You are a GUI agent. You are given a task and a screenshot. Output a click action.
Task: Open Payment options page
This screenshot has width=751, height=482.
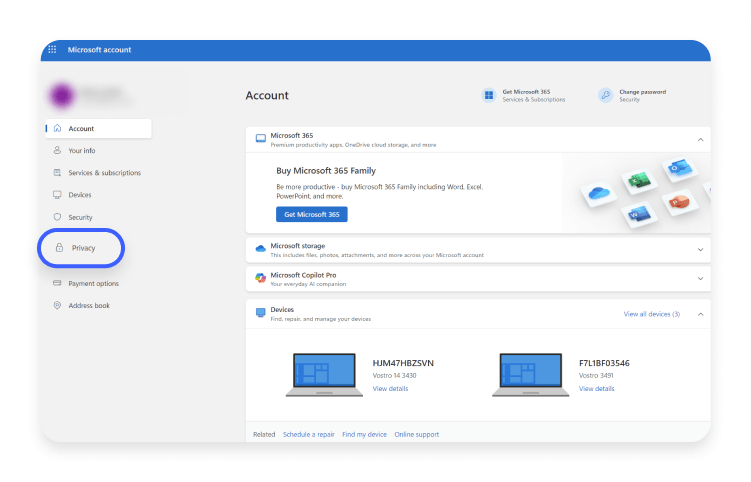[93, 283]
